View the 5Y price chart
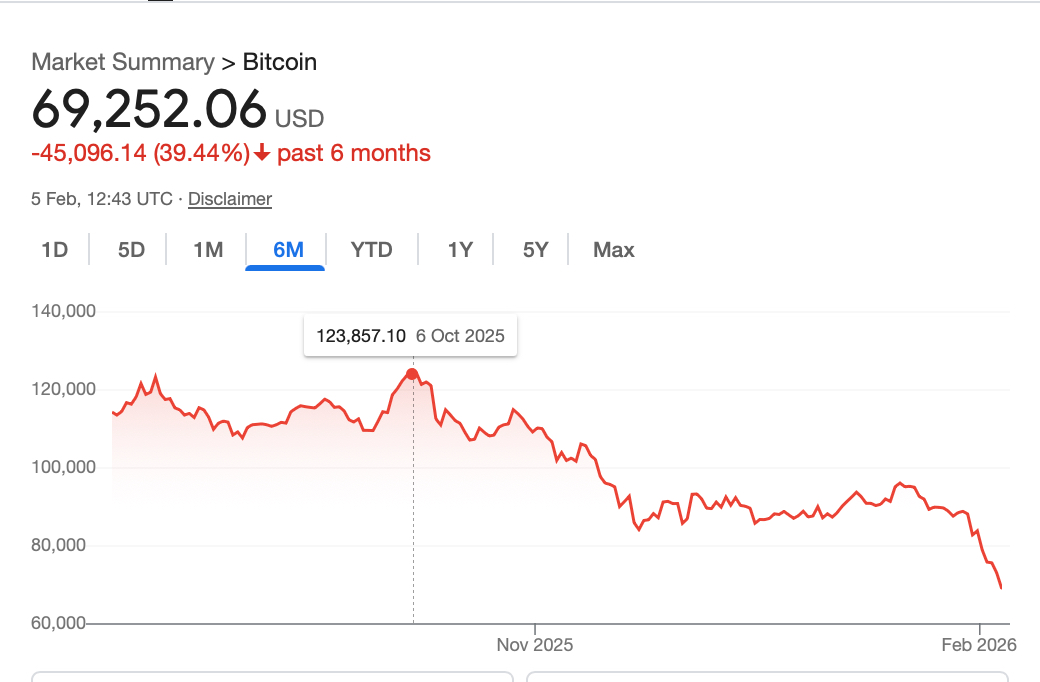The image size is (1040, 682). 536,250
